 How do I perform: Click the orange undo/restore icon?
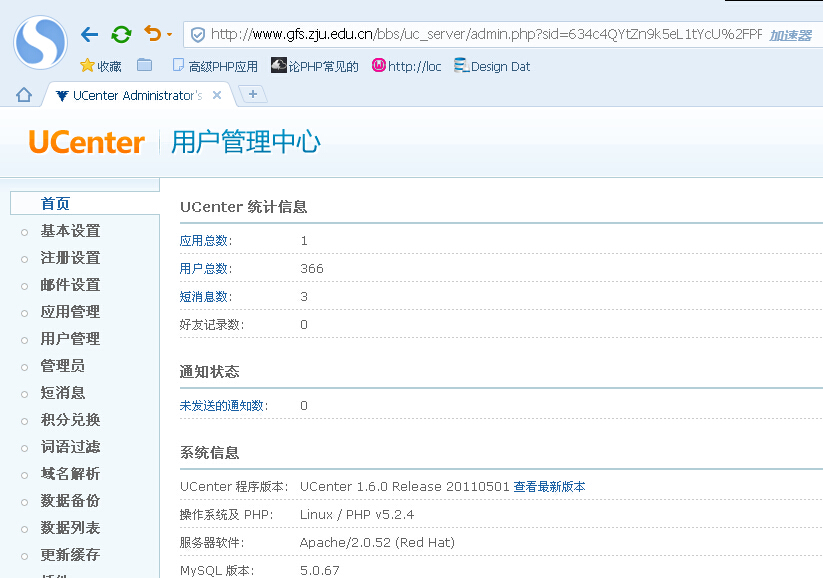point(153,34)
